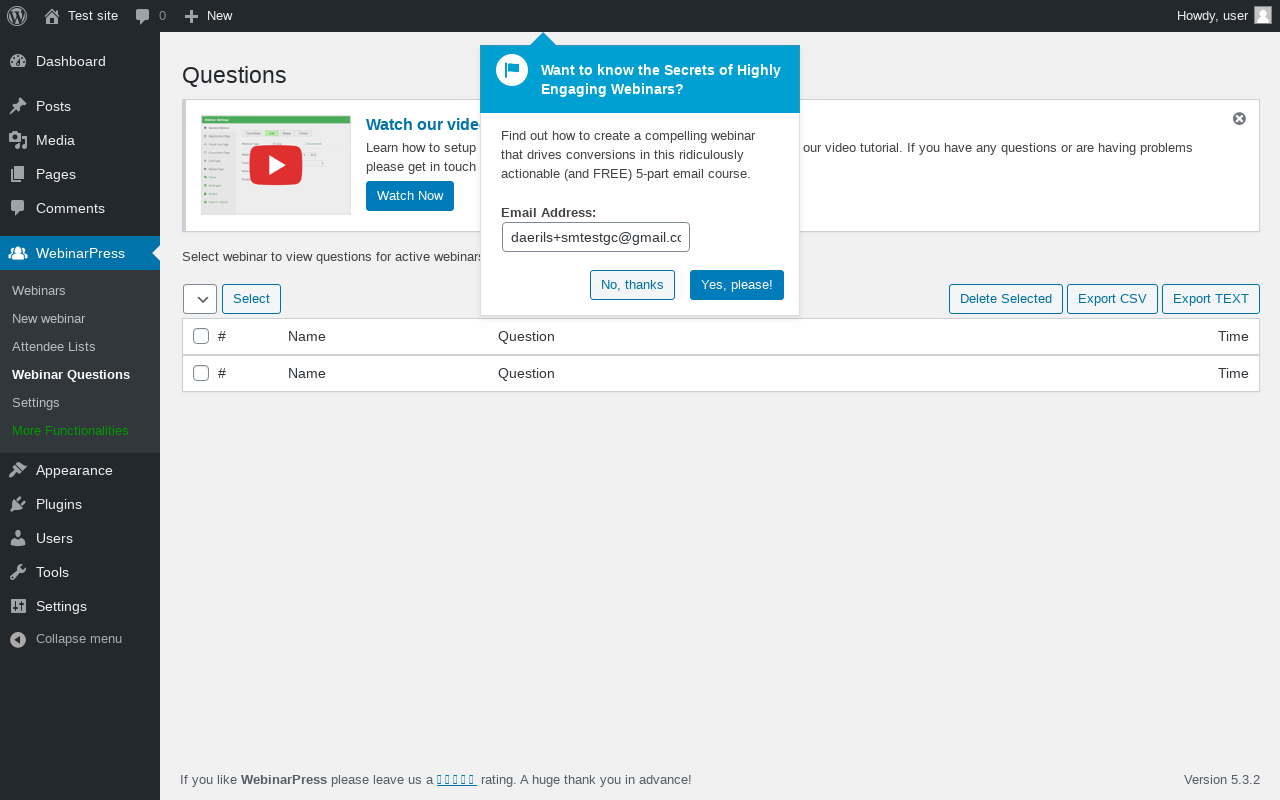Click the WebinarPress group icon
Viewport: 1280px width, 800px height.
pos(18,253)
